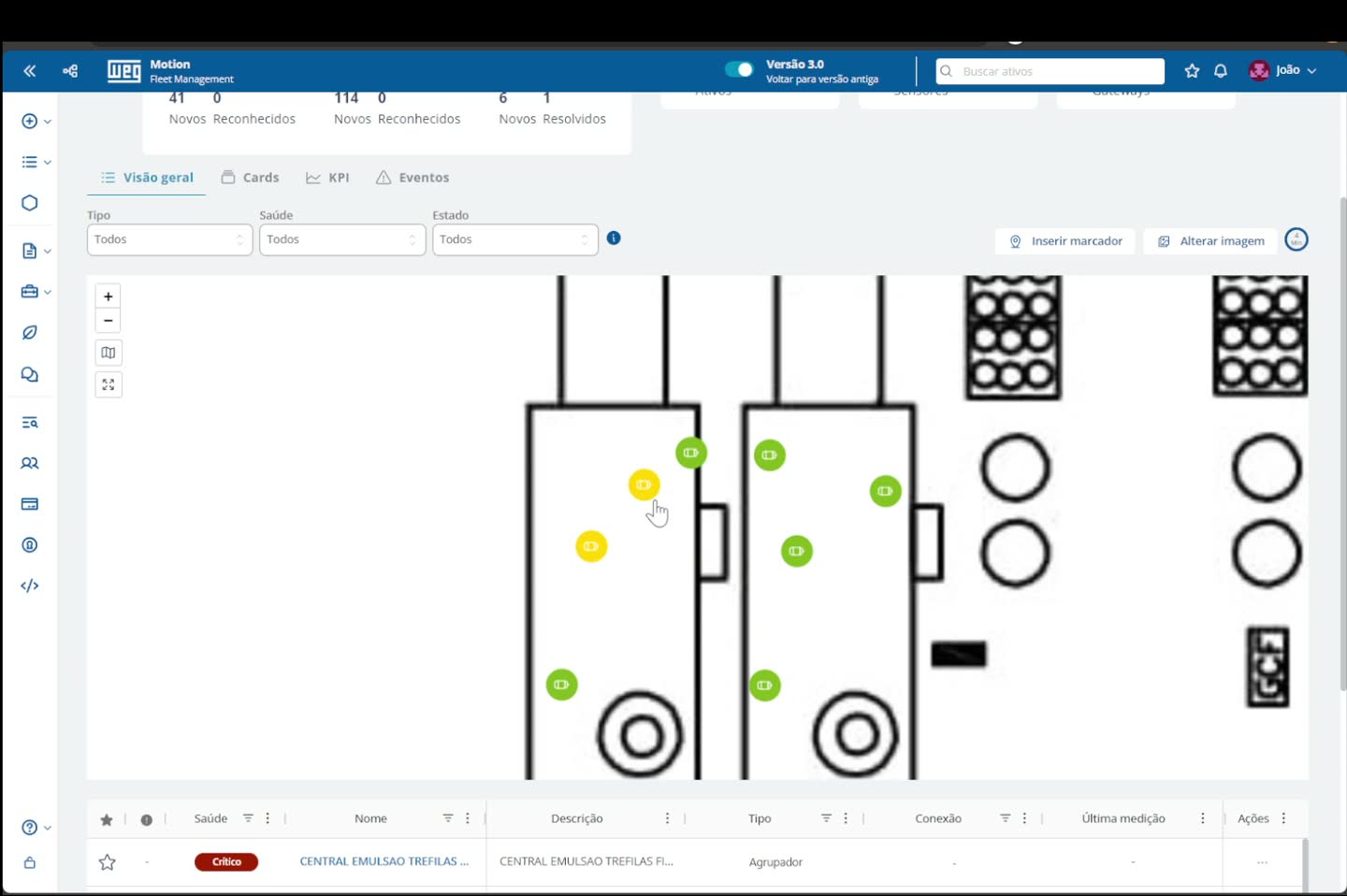Open the Saúde filter dropdown

[342, 239]
